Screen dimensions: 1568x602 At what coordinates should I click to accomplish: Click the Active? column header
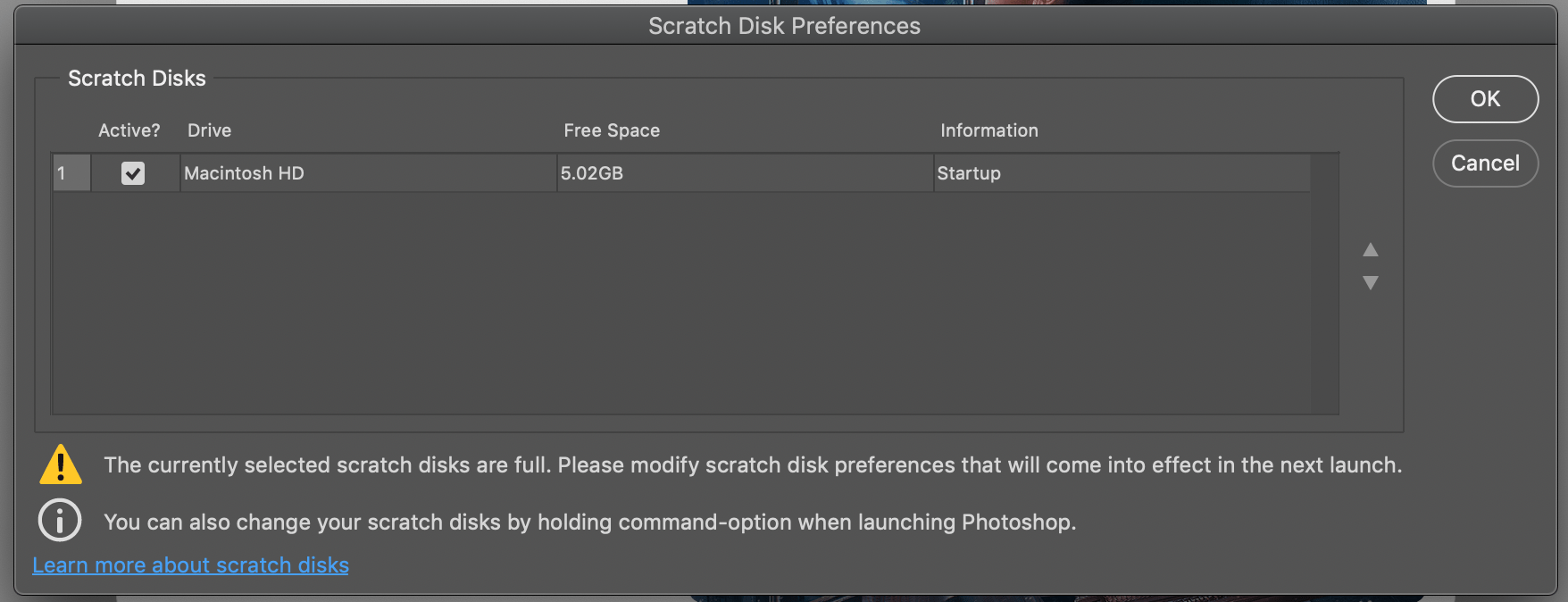[129, 130]
